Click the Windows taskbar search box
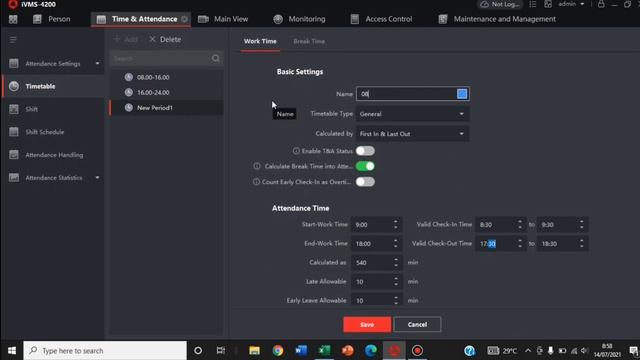 tap(105, 351)
